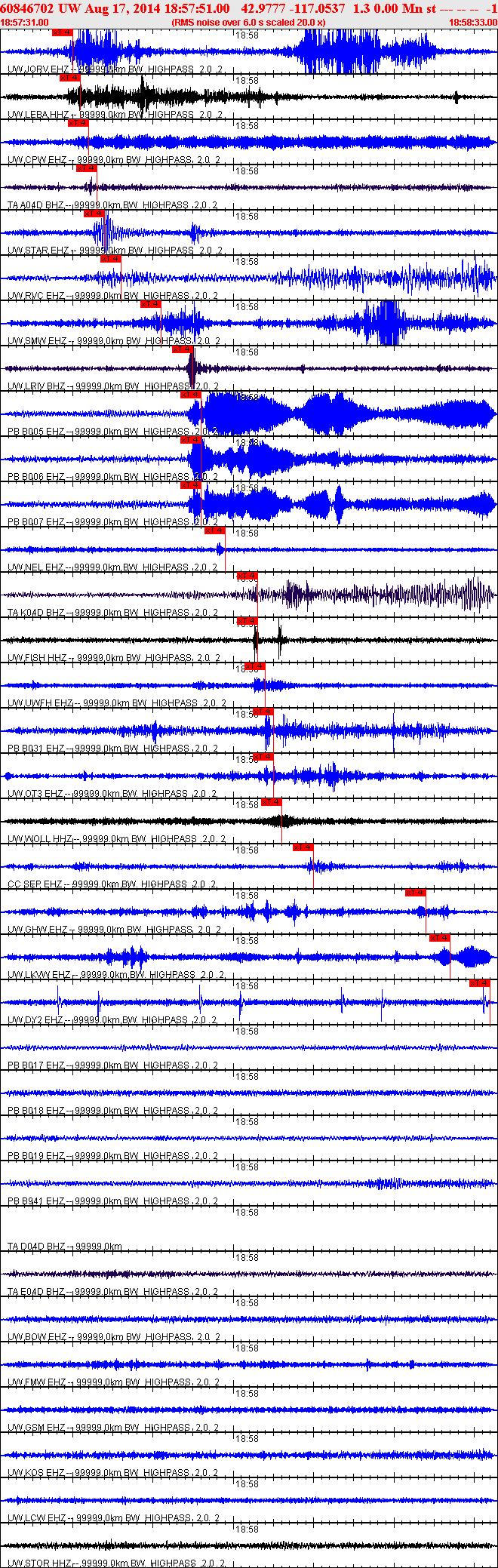
Task: Click the PB B019 EHZ station label
Action: (x=36, y=1156)
